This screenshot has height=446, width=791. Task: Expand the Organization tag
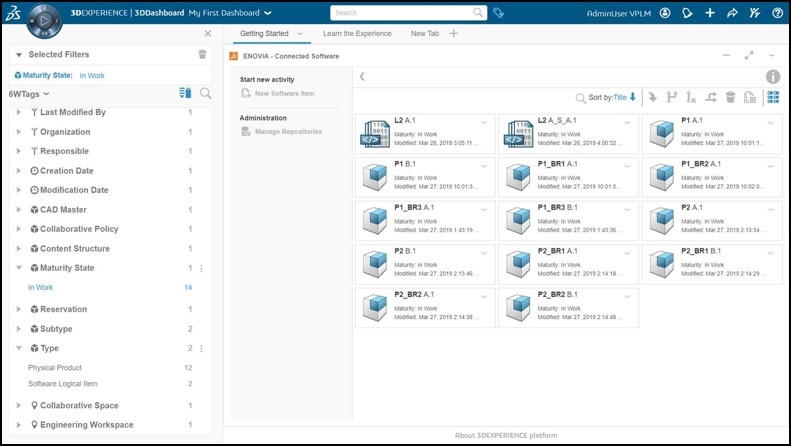click(19, 132)
